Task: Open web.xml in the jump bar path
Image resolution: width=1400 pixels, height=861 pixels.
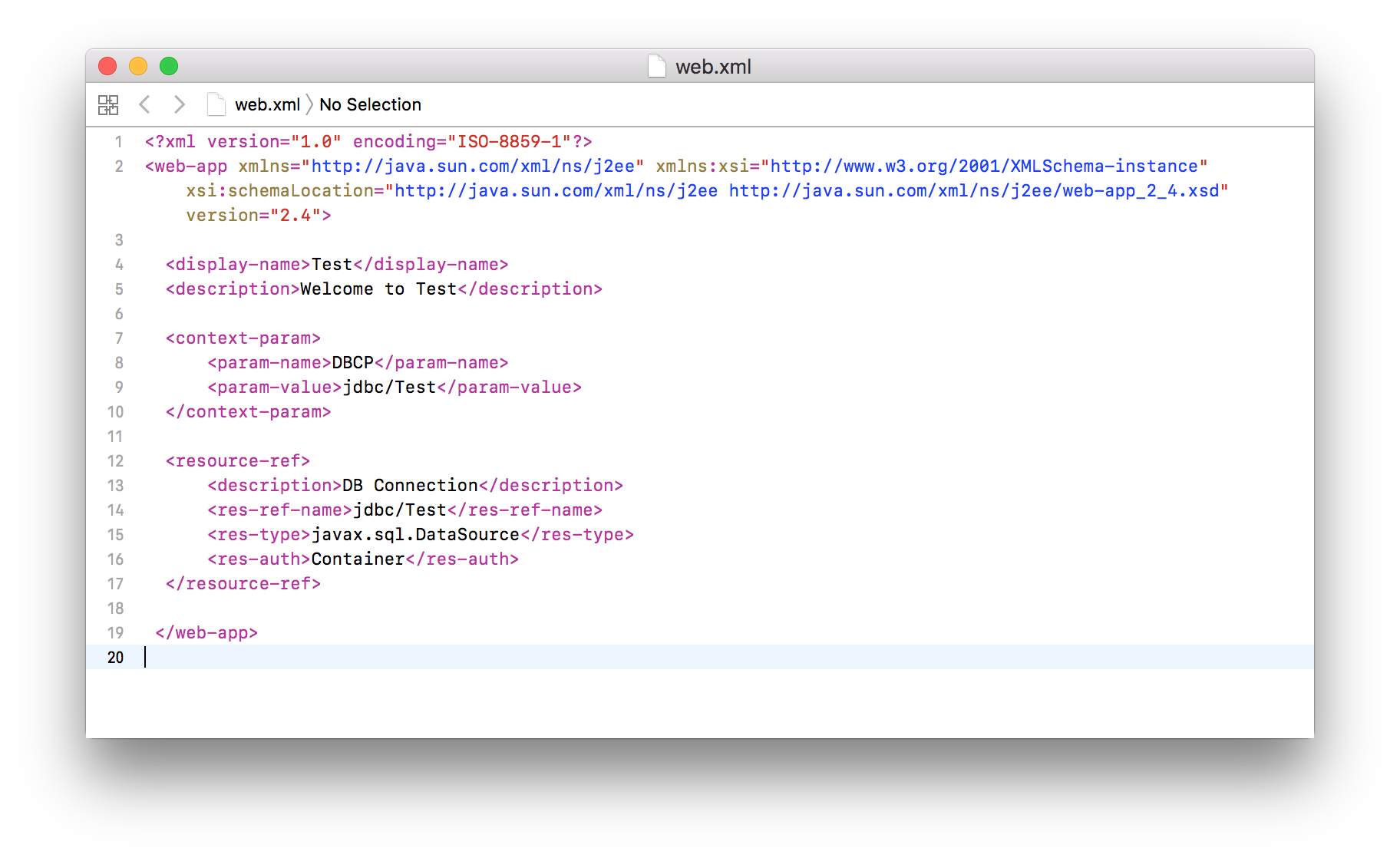Action: click(x=267, y=104)
